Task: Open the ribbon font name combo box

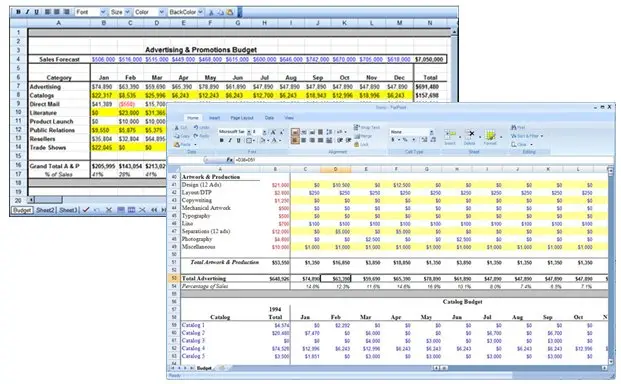Action: (x=234, y=131)
